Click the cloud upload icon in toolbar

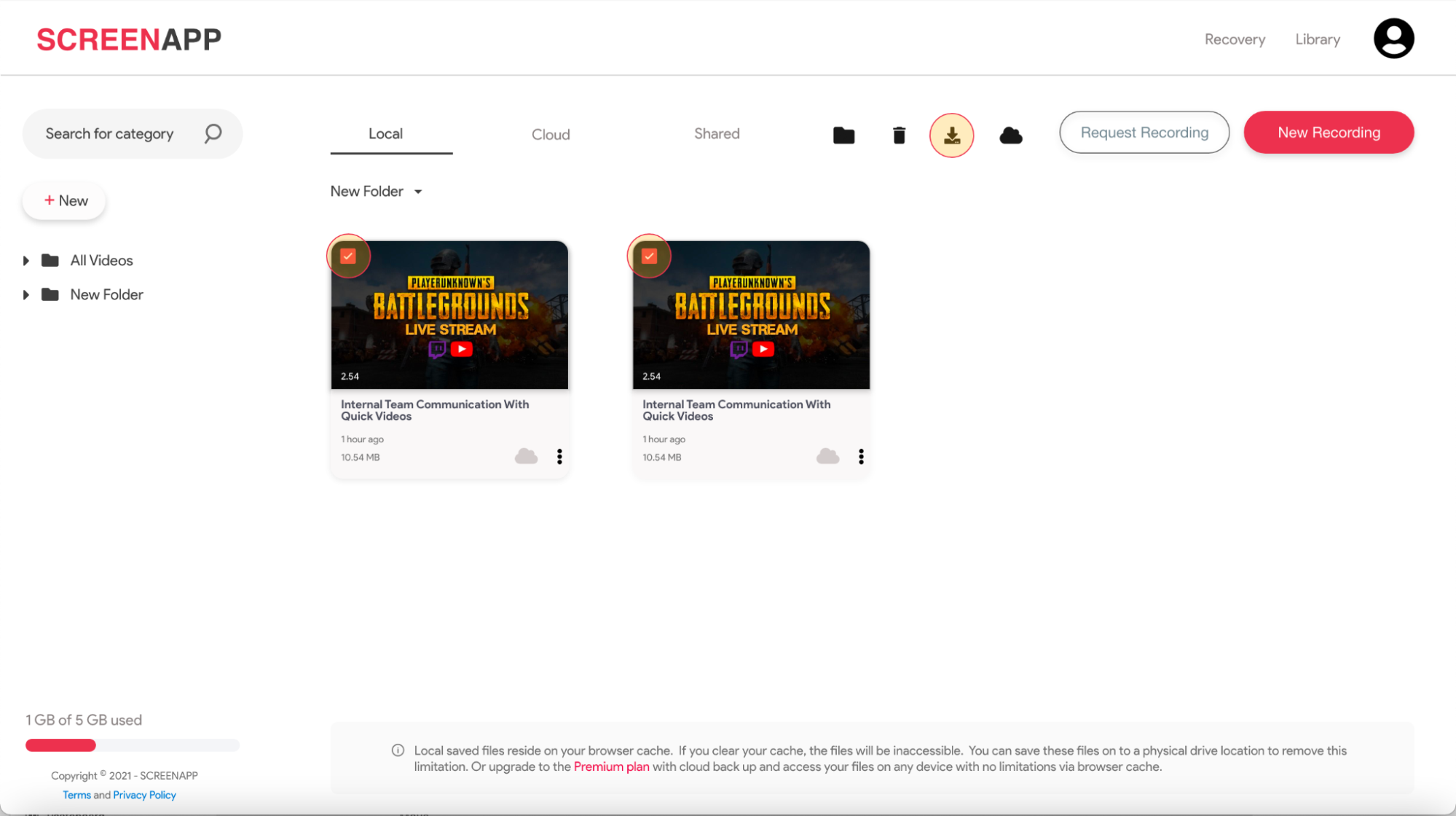(x=1010, y=136)
